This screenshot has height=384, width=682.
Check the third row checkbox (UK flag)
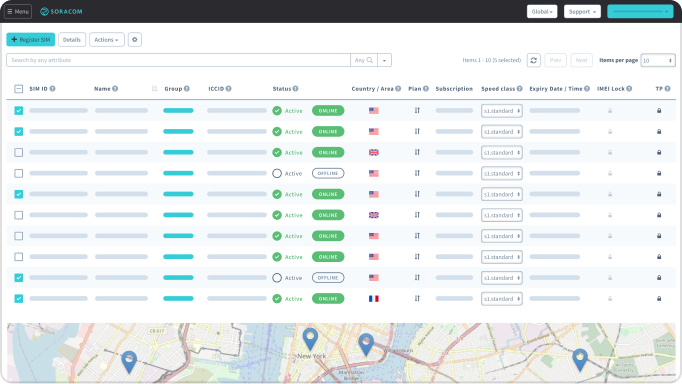tap(19, 153)
